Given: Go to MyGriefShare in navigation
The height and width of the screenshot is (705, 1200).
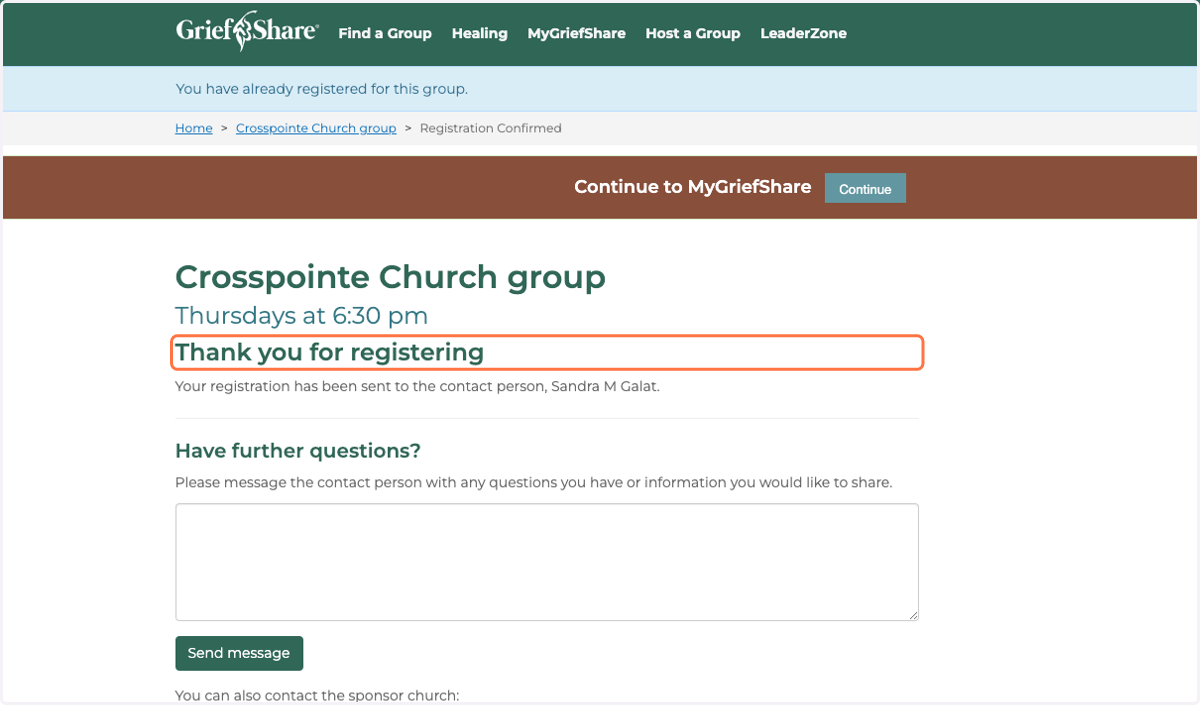Looking at the screenshot, I should [x=576, y=33].
